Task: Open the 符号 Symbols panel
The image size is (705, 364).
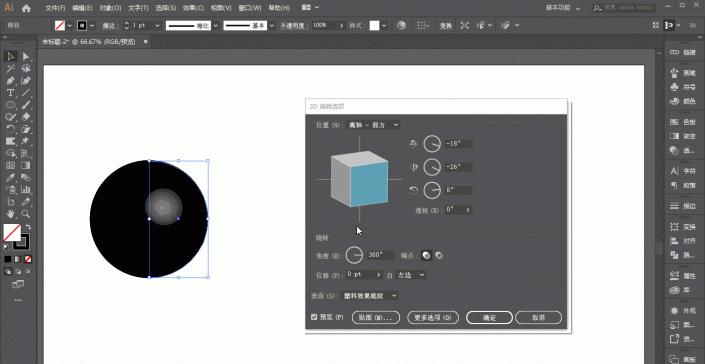Action: [683, 87]
